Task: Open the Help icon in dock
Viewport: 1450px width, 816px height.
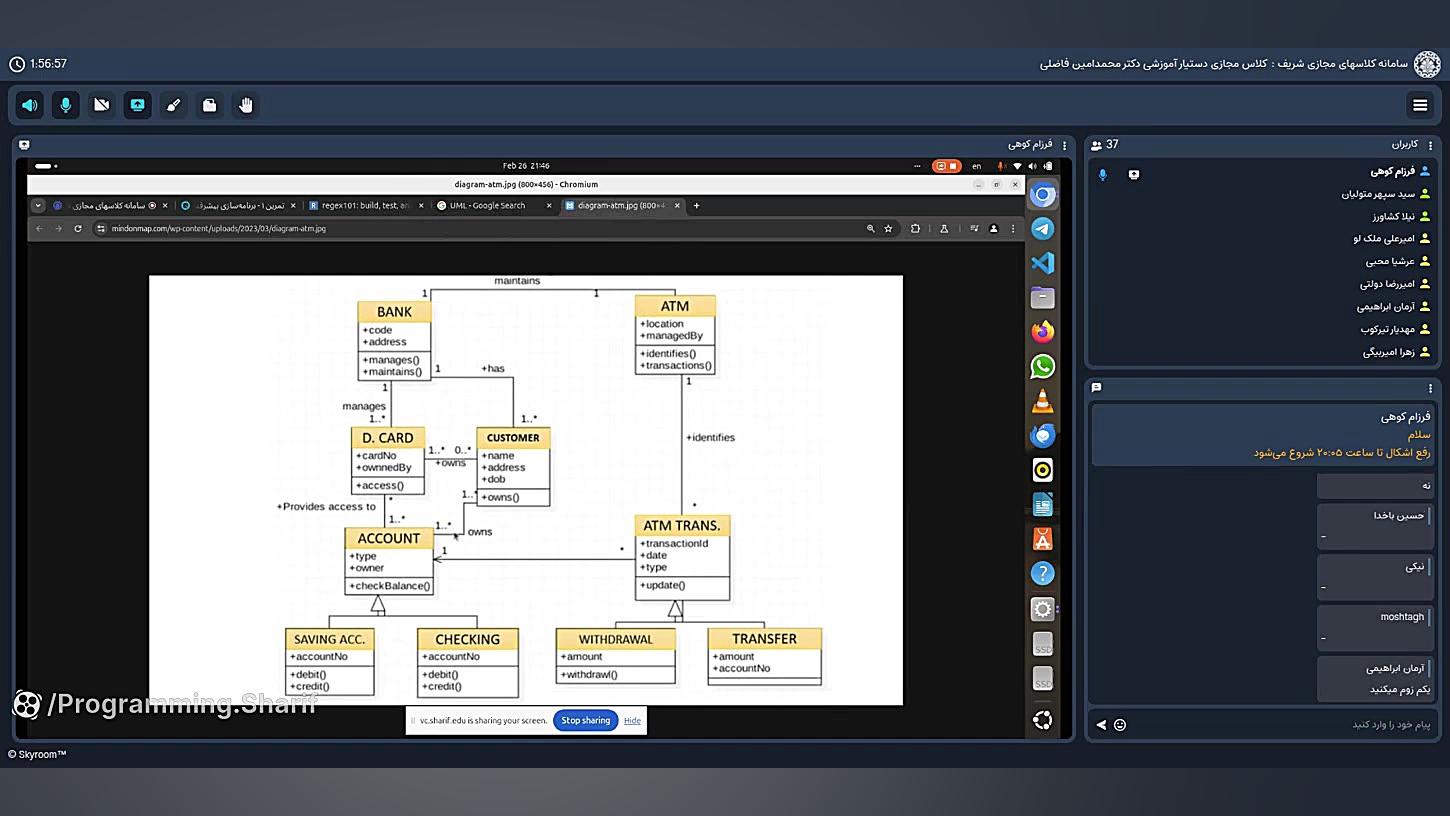Action: pos(1042,573)
